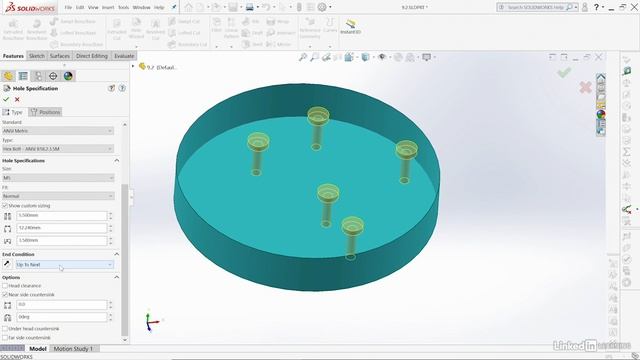Screen dimensions: 640x360
Task: Open the FeatureManager design tree tab
Action: pyautogui.click(x=8, y=76)
